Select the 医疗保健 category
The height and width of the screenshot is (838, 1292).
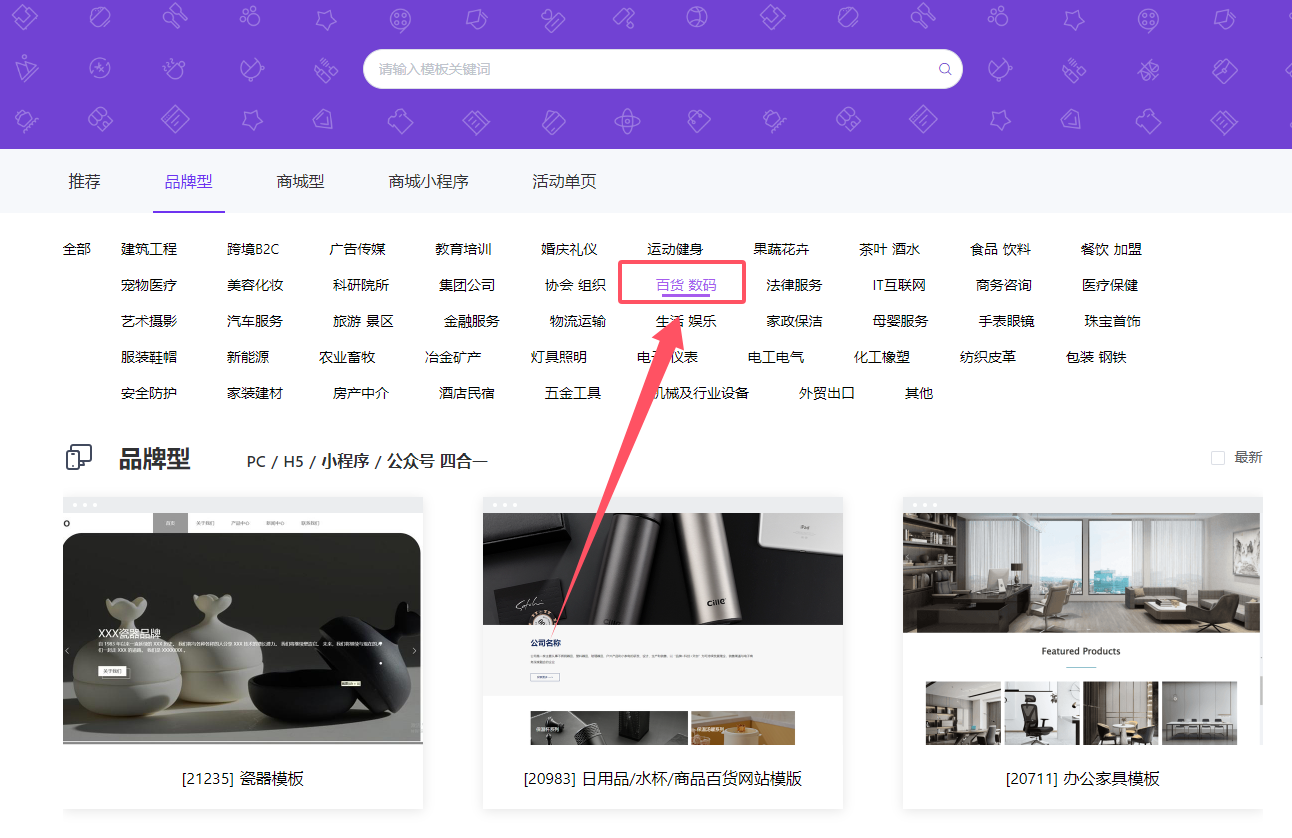pos(1110,285)
